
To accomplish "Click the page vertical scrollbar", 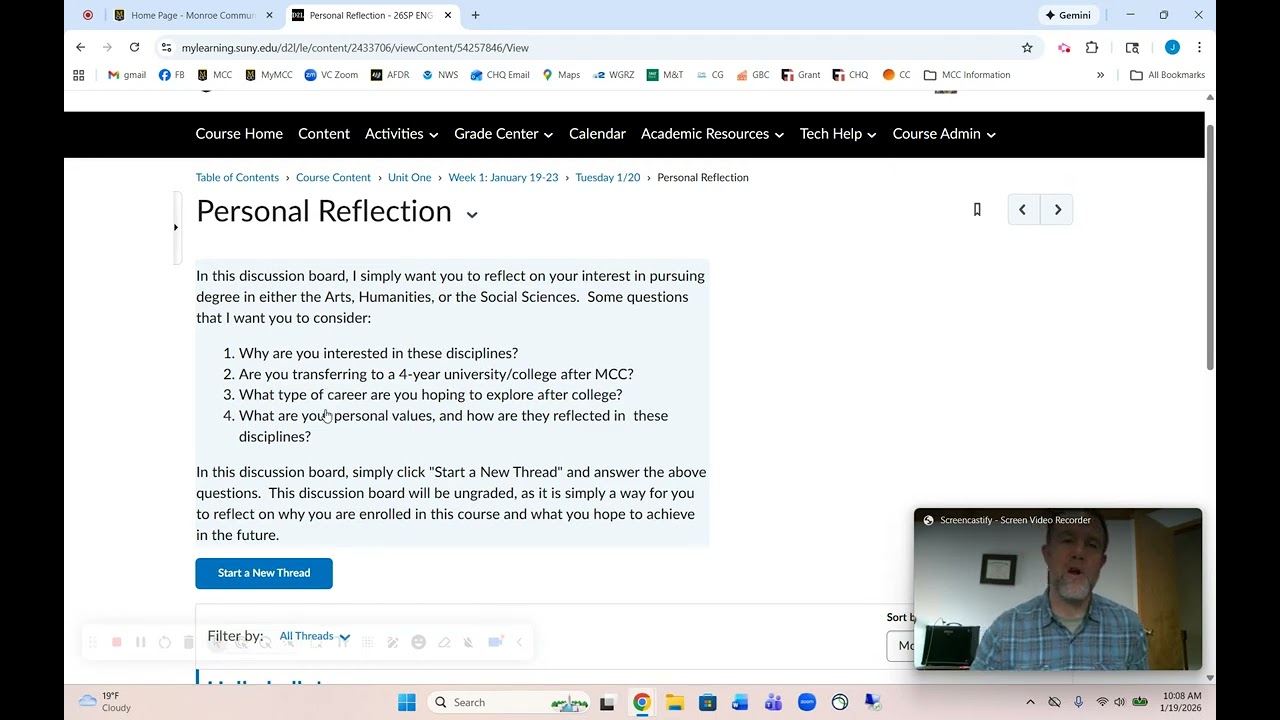I will coord(1210,247).
